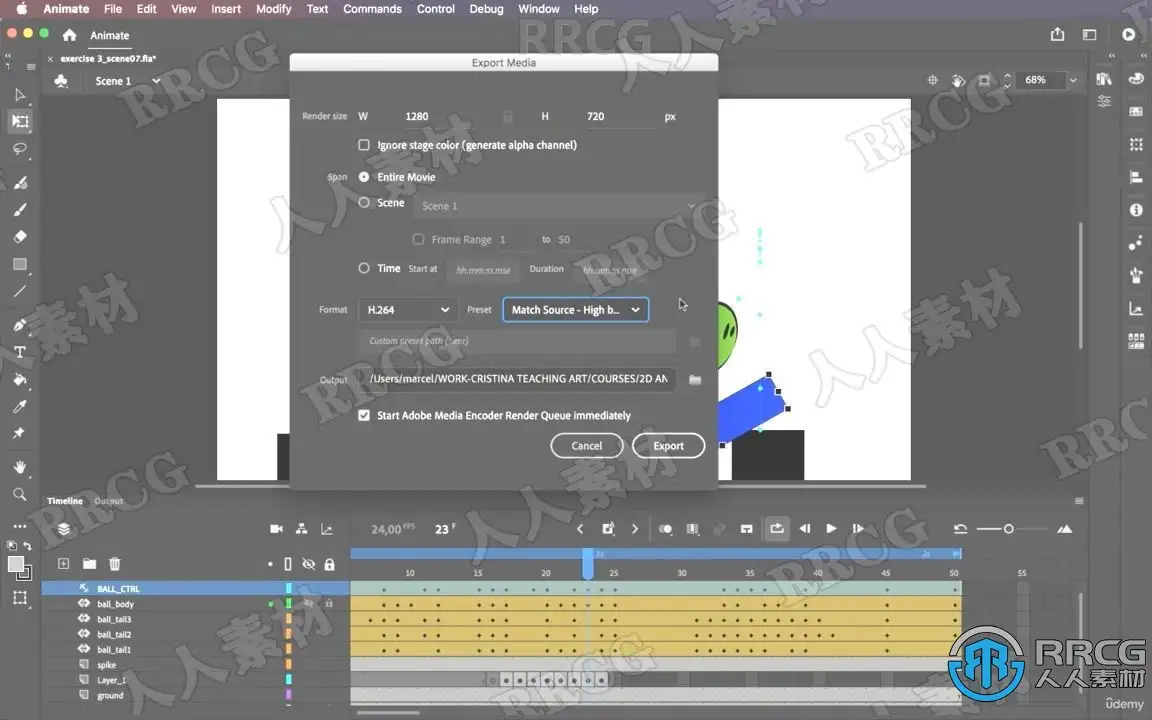Screen dimensions: 1152x720
Task: Check the Frame Range checkbox
Action: (x=418, y=240)
